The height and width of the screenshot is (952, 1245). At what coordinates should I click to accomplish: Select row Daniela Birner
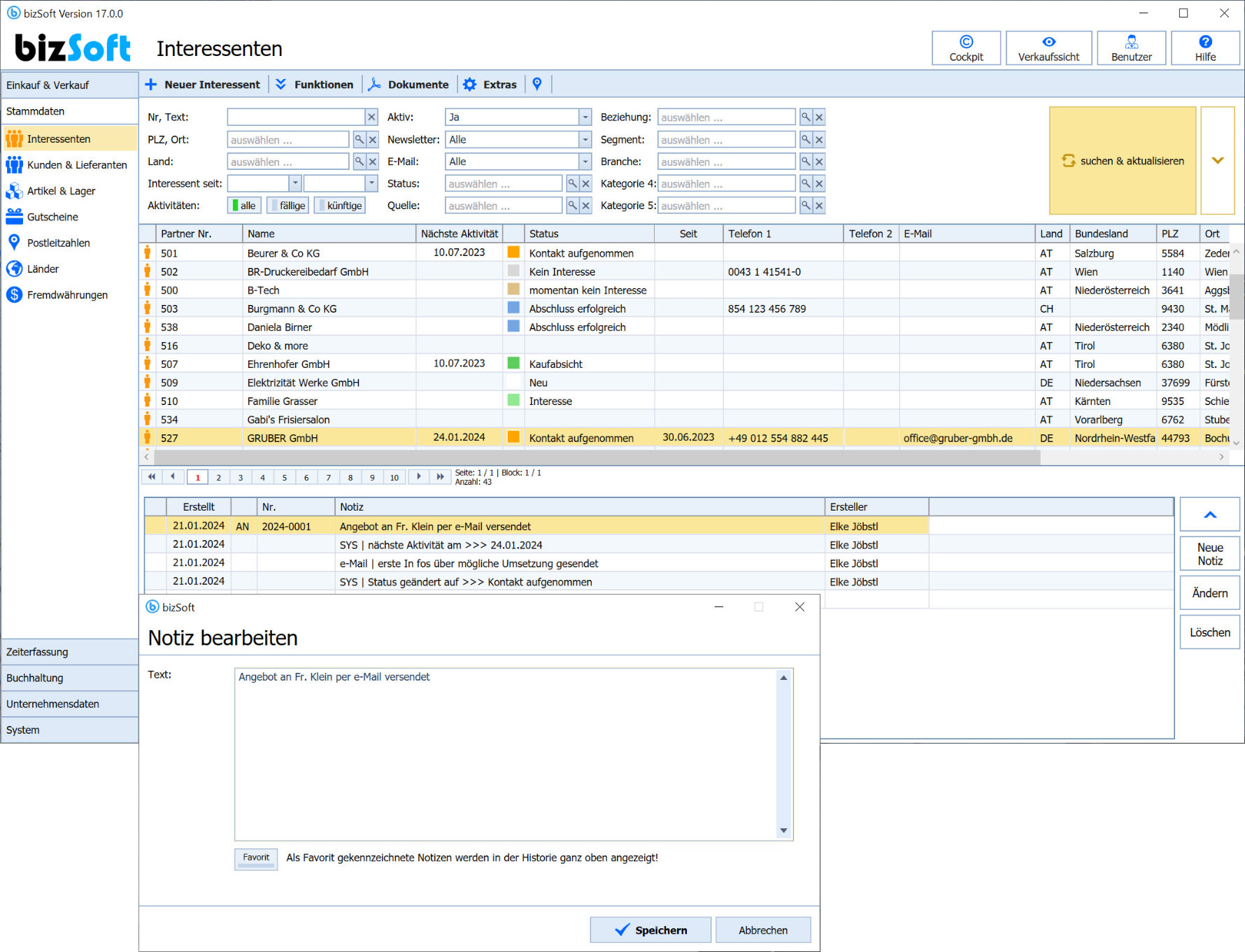(685, 327)
